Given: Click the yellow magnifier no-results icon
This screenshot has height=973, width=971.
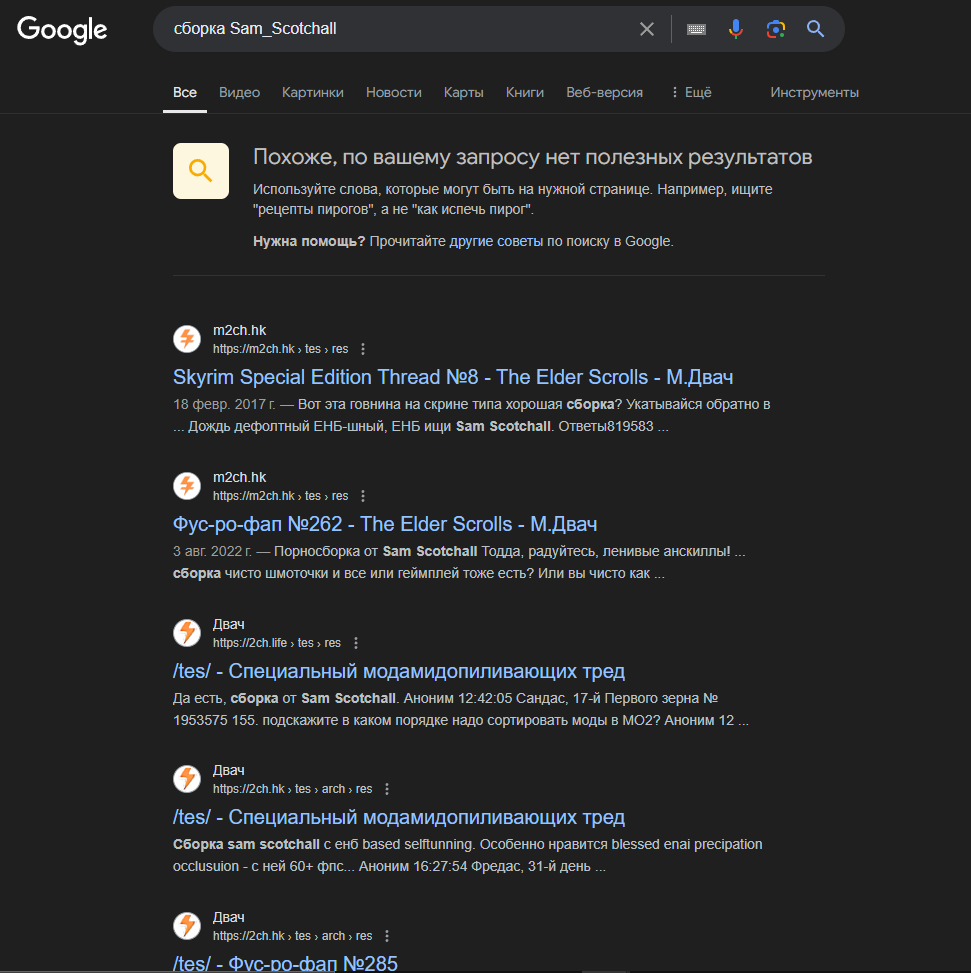Looking at the screenshot, I should pos(201,171).
